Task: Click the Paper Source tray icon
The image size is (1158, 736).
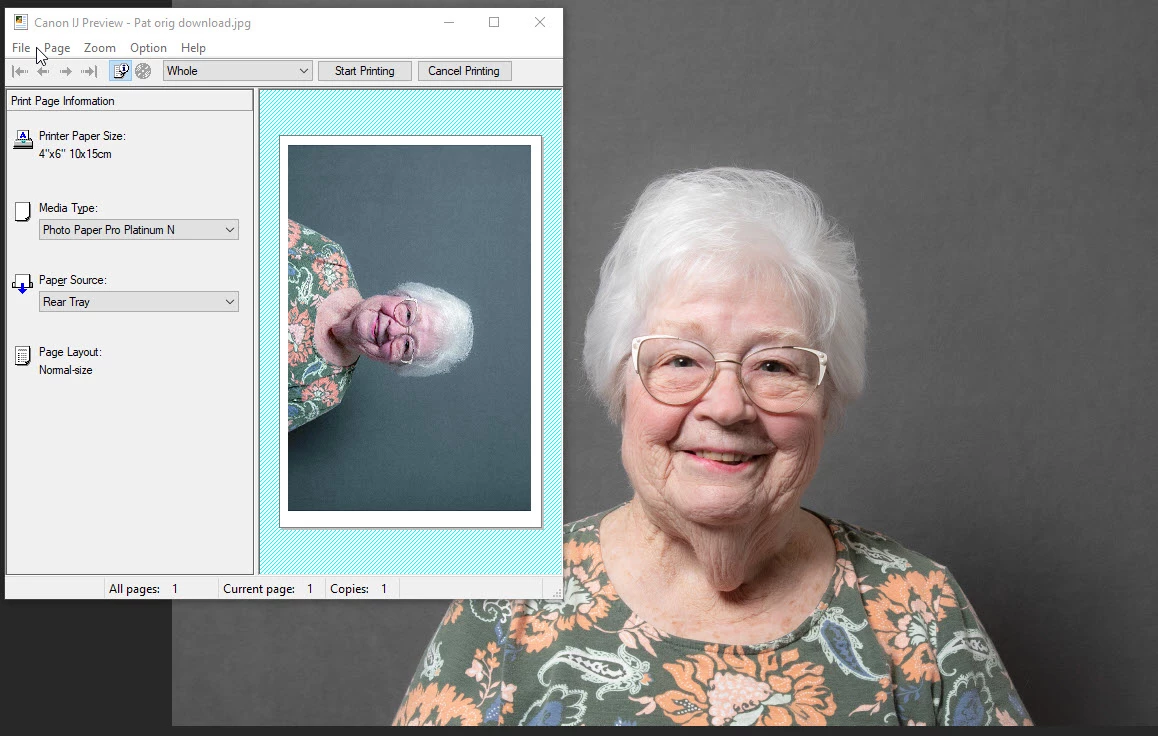Action: tap(23, 283)
